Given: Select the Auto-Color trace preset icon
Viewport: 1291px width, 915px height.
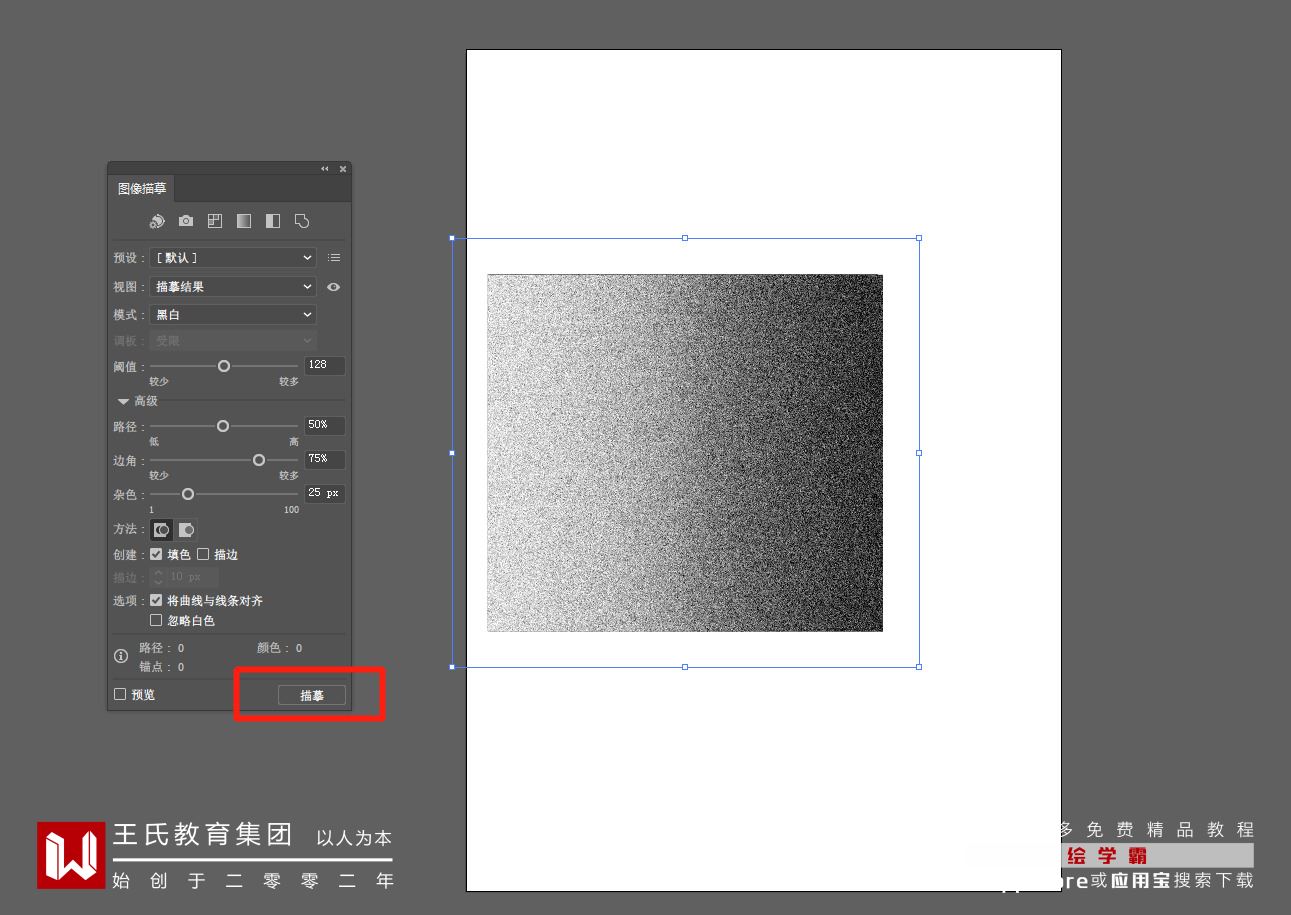Looking at the screenshot, I should 157,221.
